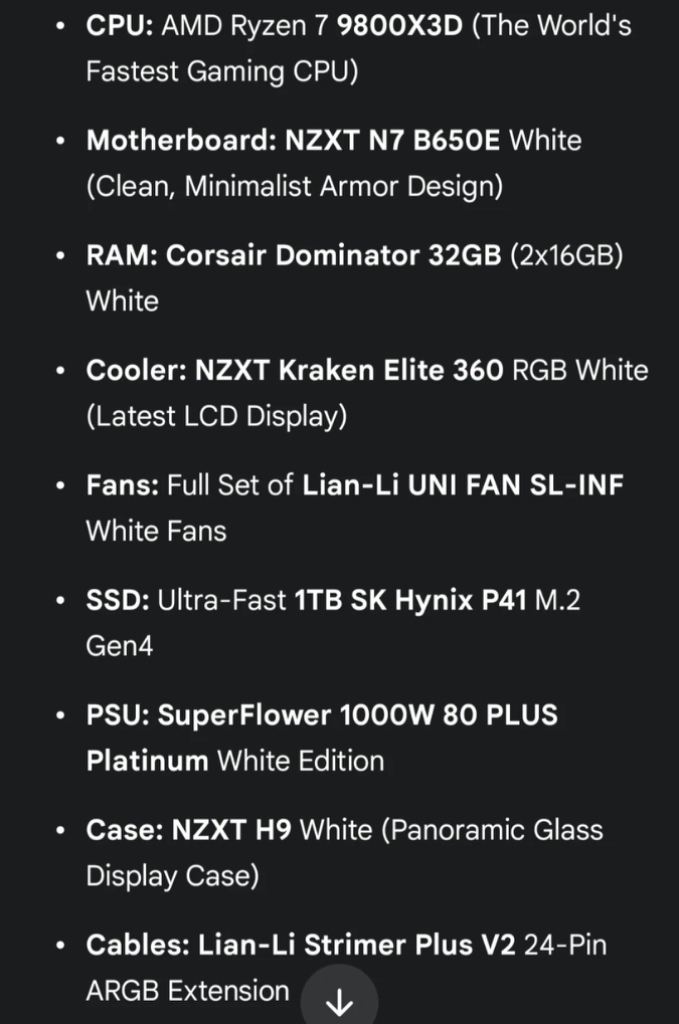
Task: Click the scroll-down arrow button
Action: (339, 1000)
